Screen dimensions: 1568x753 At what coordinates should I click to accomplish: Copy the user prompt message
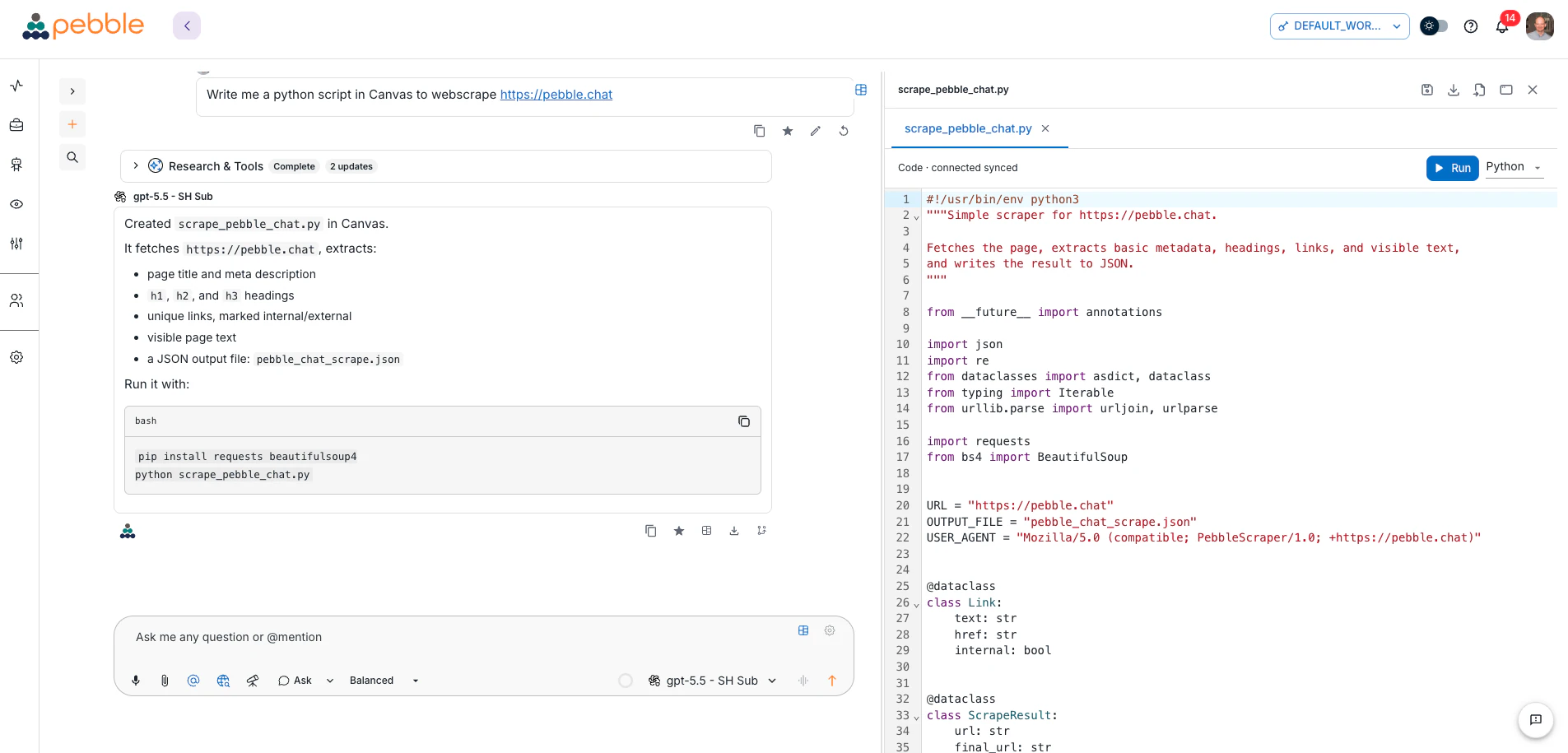click(760, 131)
